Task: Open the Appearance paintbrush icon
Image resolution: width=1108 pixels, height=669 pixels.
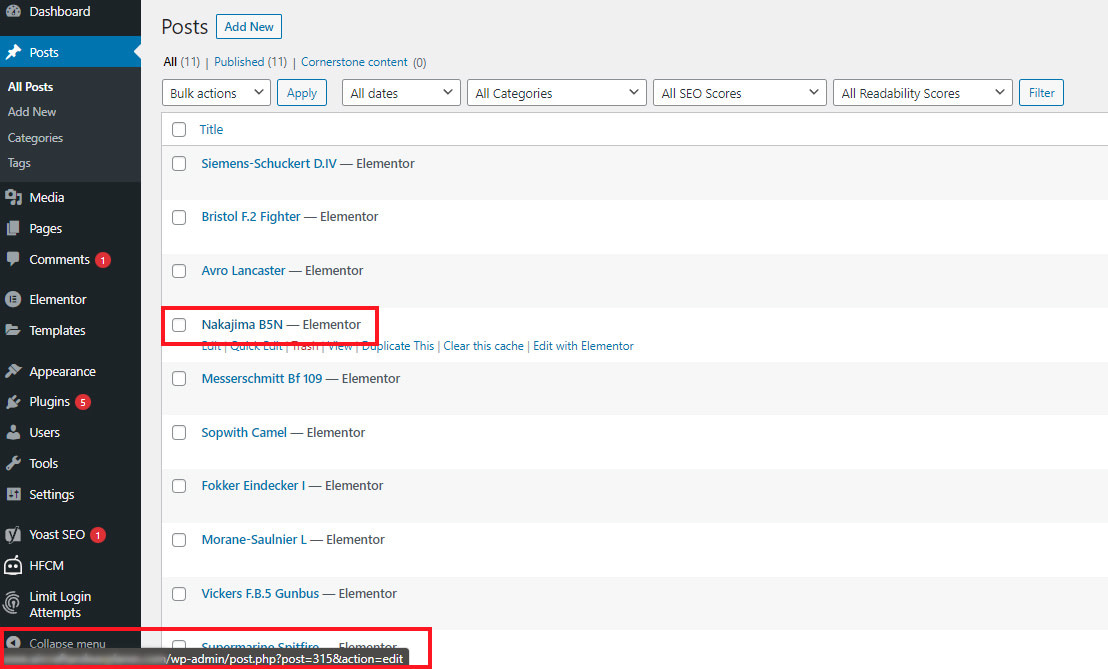Action: pyautogui.click(x=14, y=370)
